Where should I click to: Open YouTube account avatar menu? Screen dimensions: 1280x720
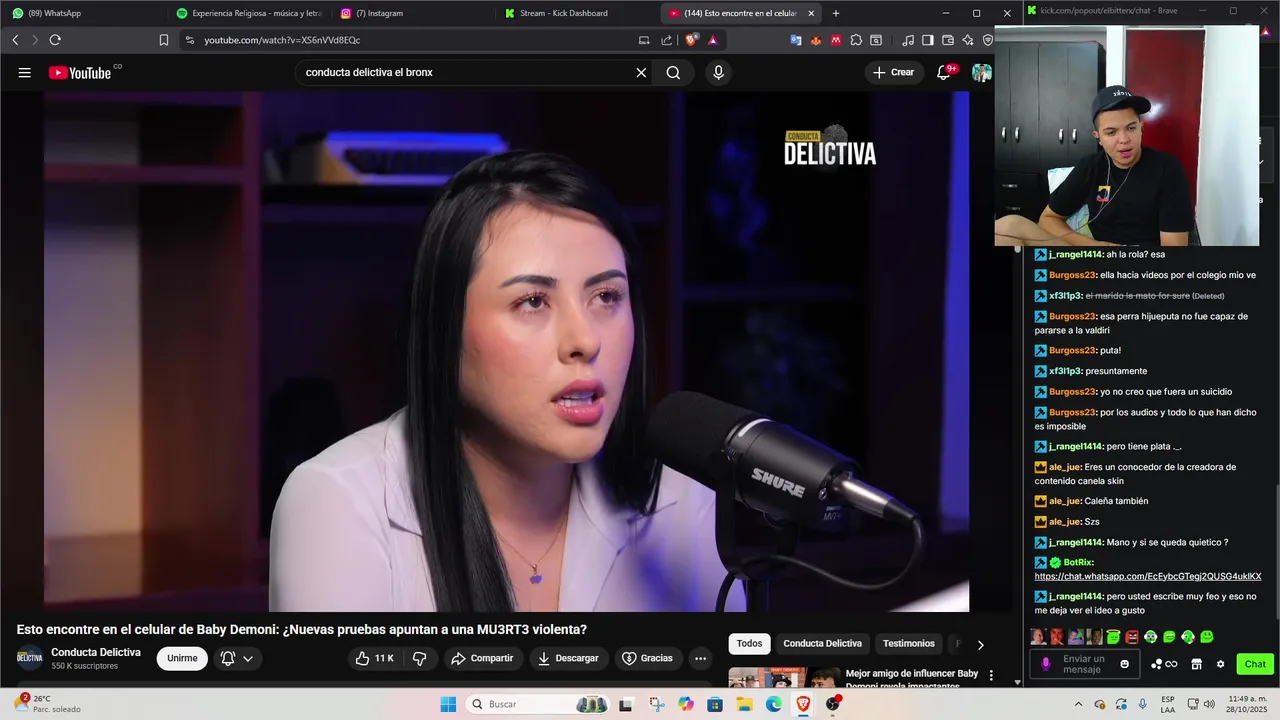click(982, 72)
